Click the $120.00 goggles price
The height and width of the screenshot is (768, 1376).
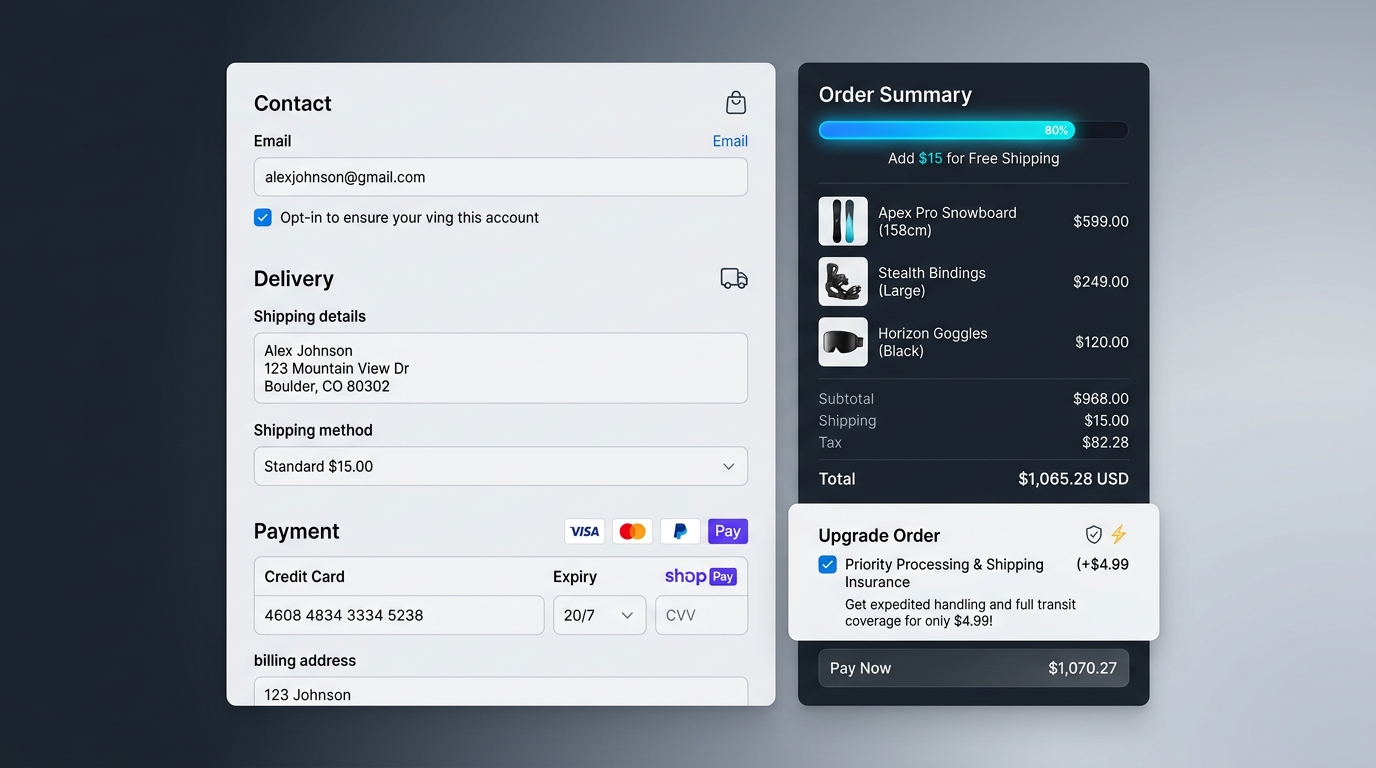pyautogui.click(x=1102, y=342)
